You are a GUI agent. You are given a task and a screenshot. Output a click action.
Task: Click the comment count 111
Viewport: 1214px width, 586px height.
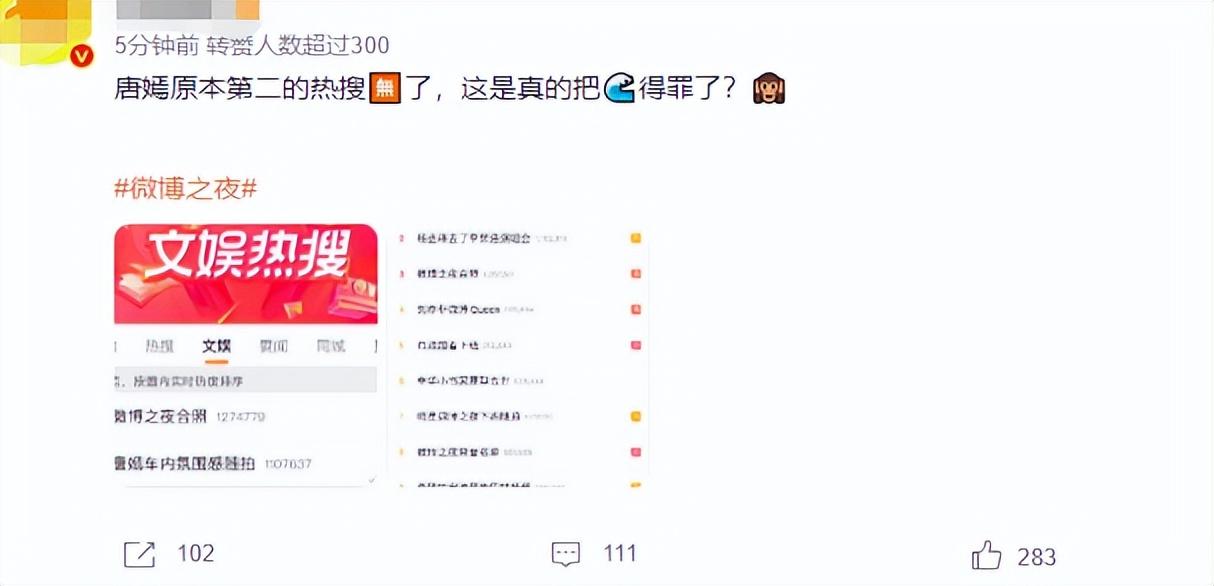620,554
